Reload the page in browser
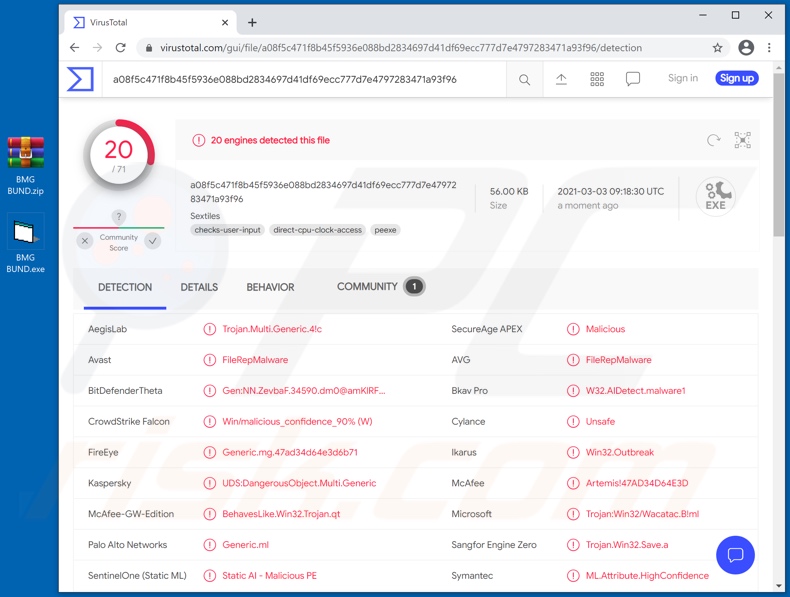The image size is (790, 597). pos(120,48)
